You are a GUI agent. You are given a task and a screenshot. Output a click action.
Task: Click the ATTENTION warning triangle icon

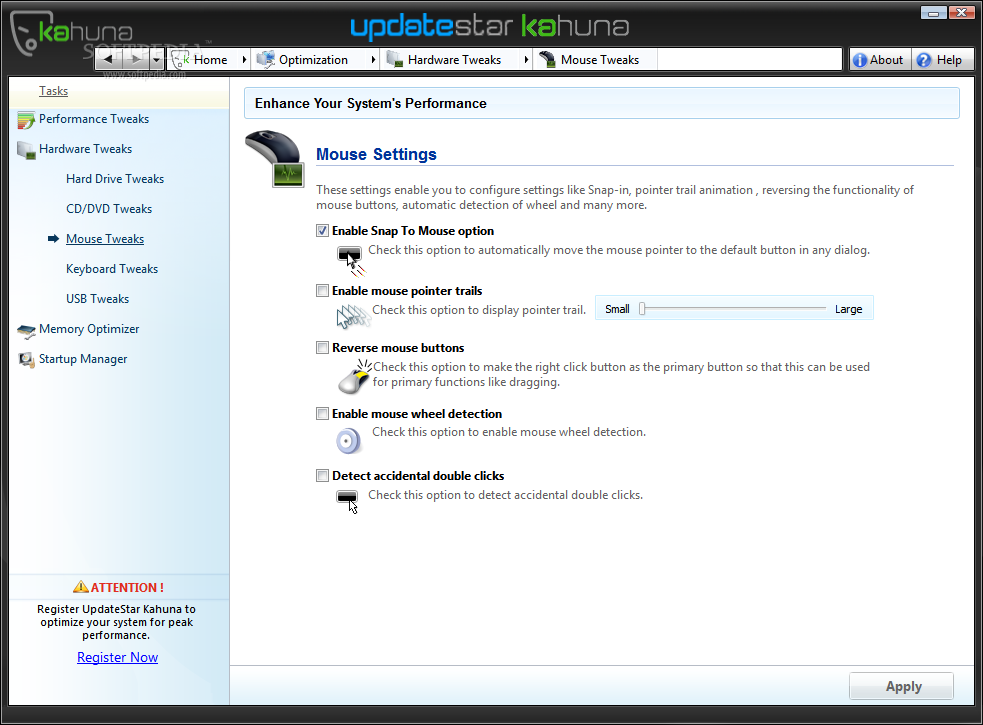point(81,587)
